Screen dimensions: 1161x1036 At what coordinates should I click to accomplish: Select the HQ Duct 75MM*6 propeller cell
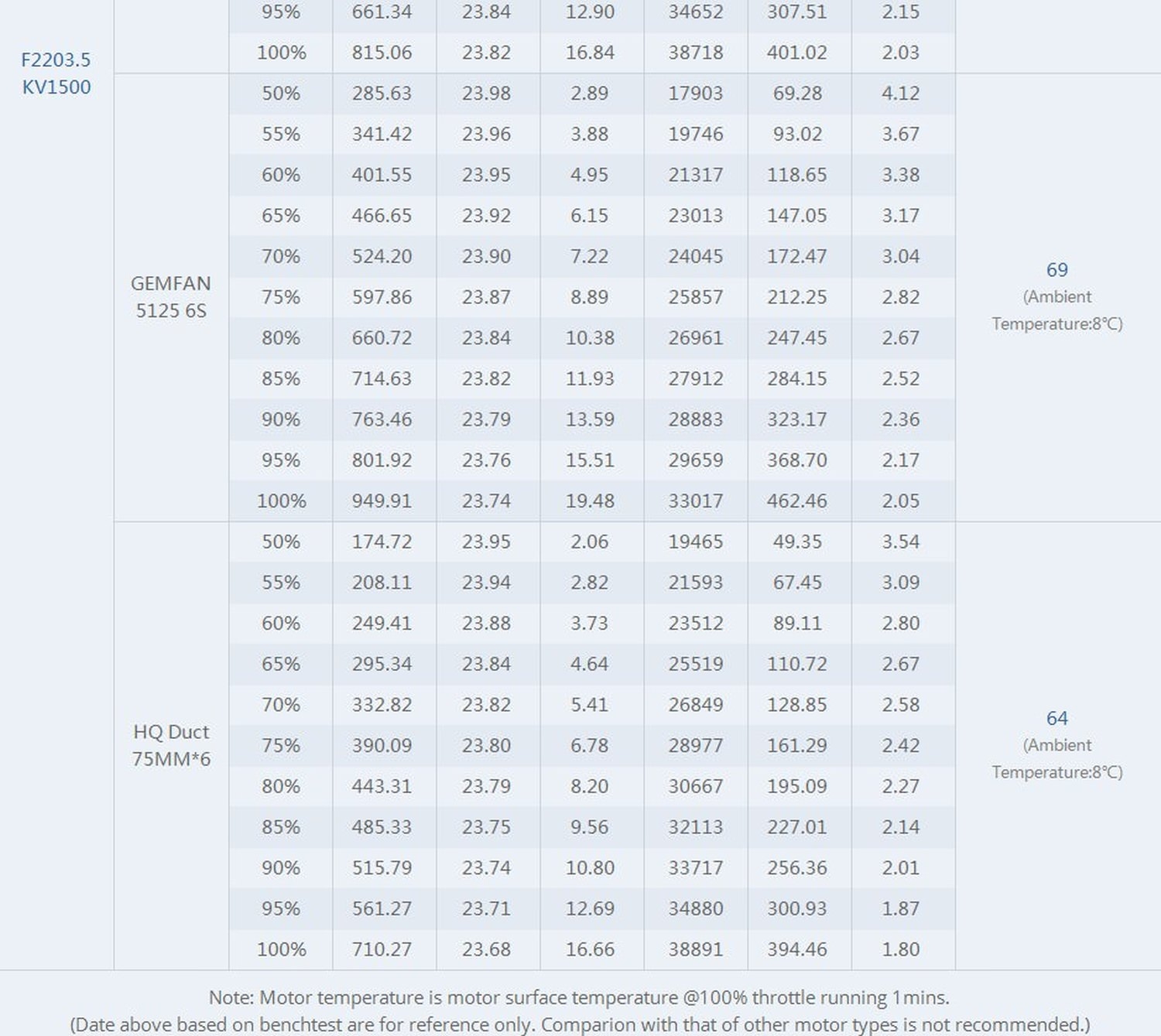pyautogui.click(x=171, y=745)
